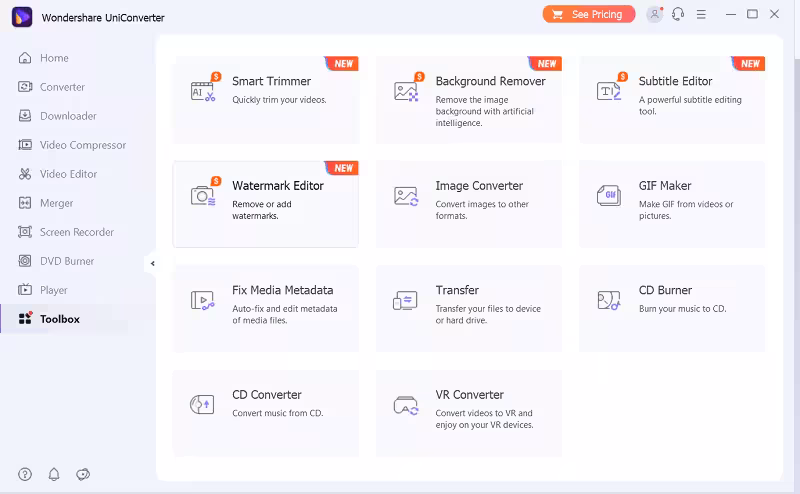The image size is (800, 494).
Task: Click the CD Burner title
Action: (665, 290)
